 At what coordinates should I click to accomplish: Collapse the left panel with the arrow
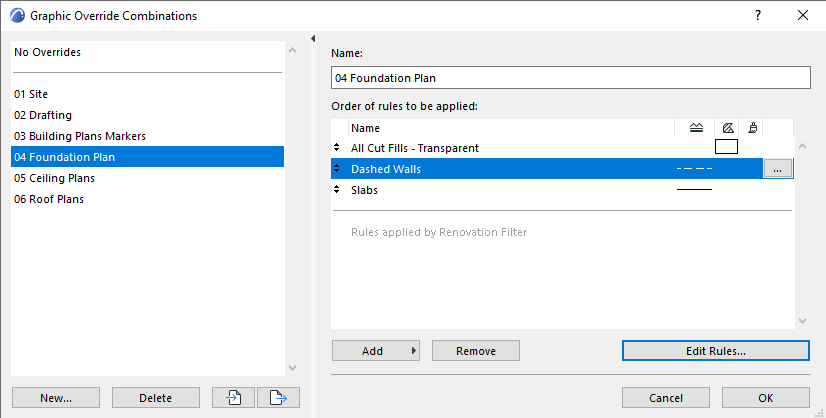[314, 39]
